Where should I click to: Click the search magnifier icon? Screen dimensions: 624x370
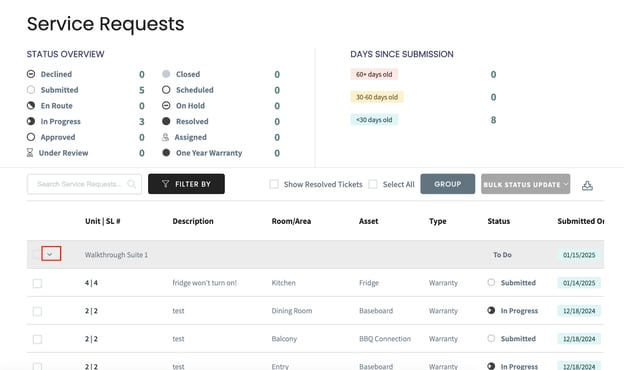click(x=131, y=184)
